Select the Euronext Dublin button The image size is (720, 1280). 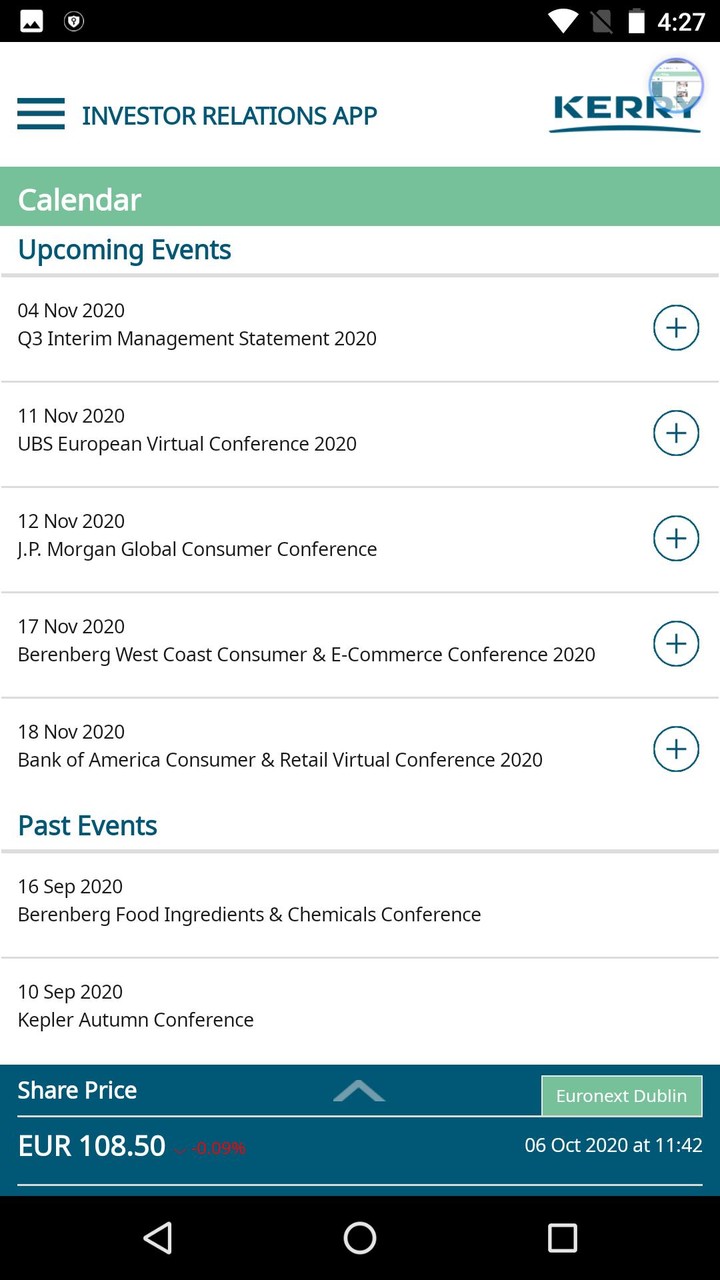622,1095
